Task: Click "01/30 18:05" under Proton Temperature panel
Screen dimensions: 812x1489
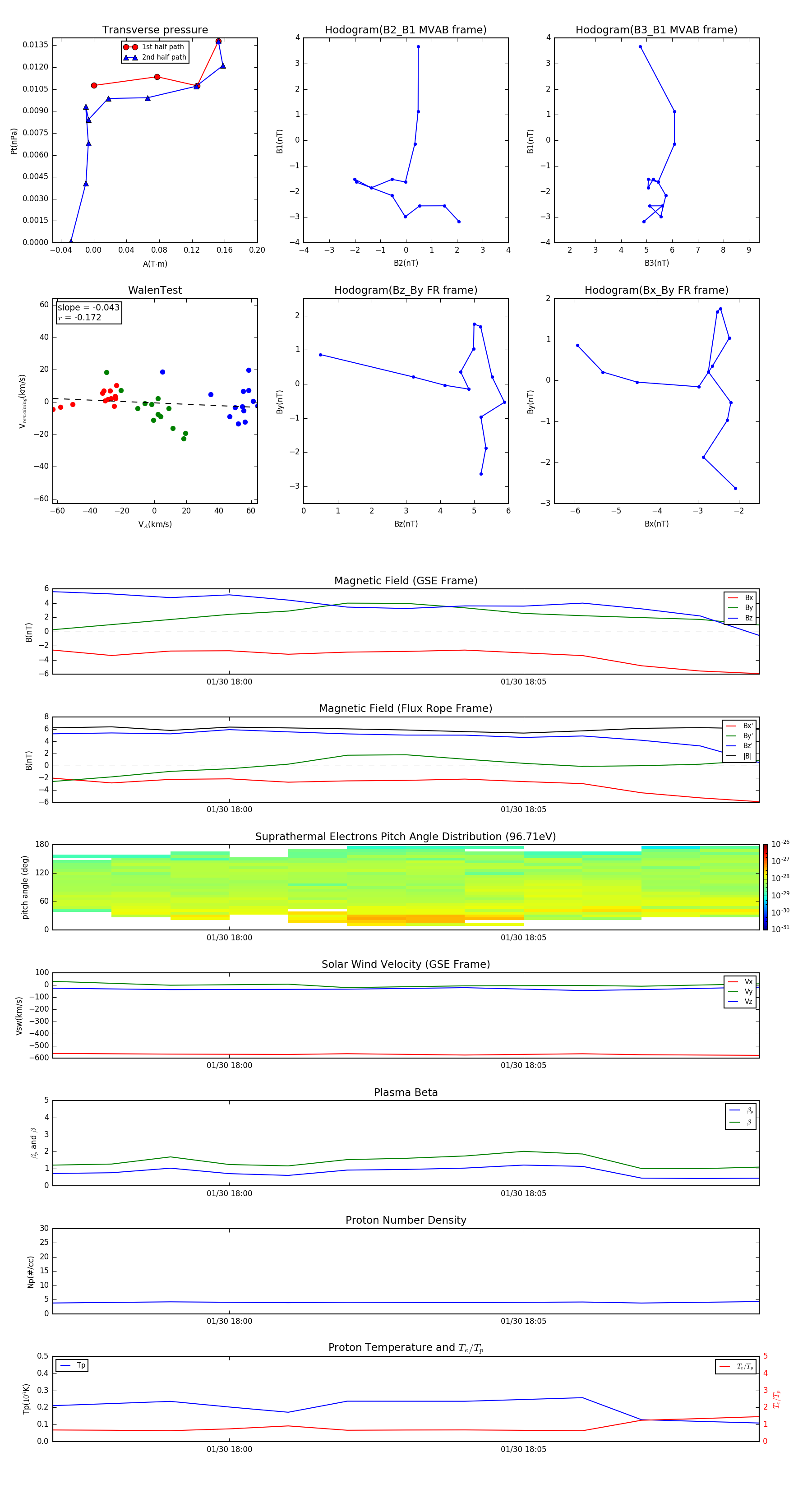Action: (524, 1449)
